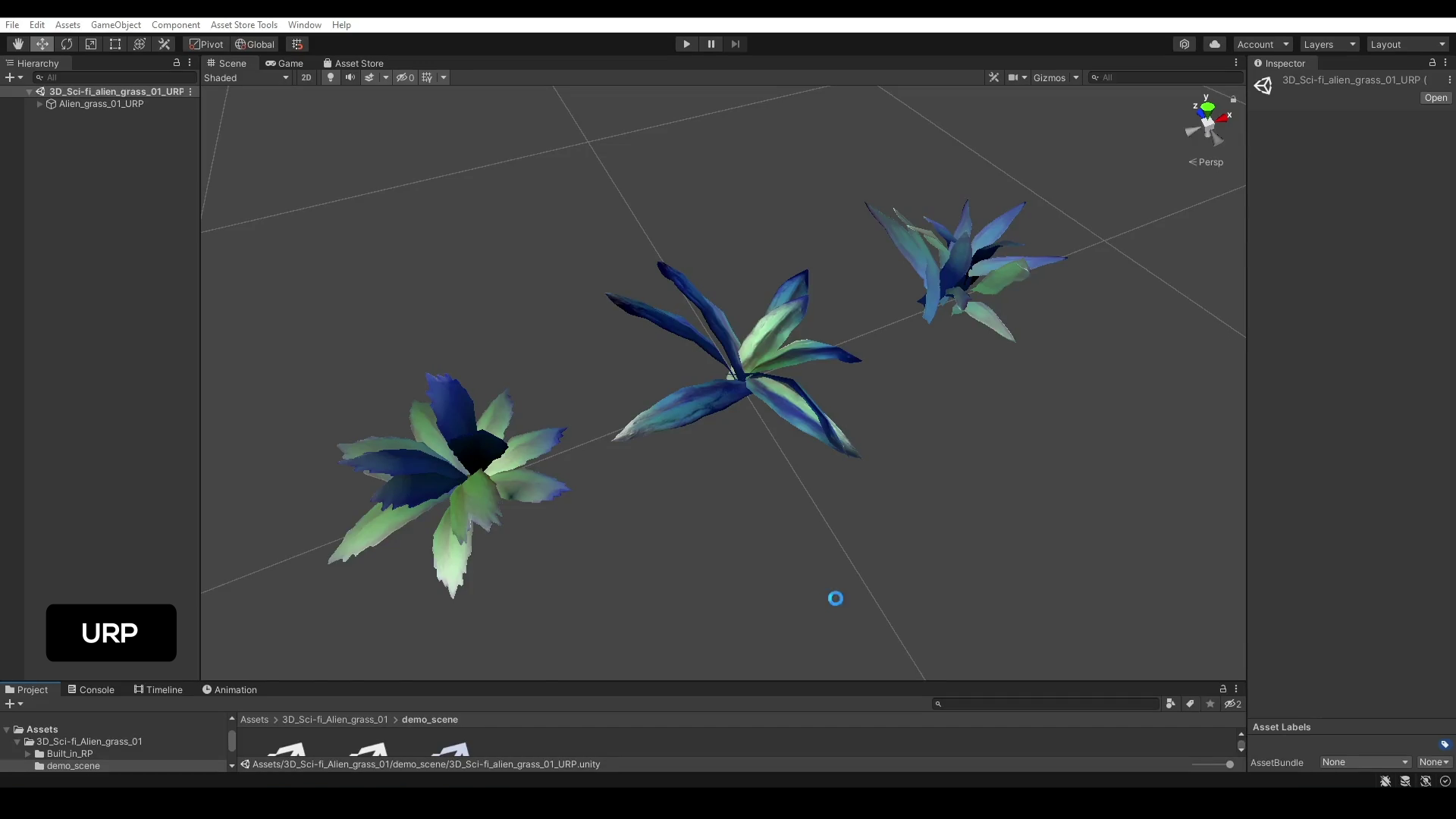Open Hierarchy panel options menu

[190, 63]
